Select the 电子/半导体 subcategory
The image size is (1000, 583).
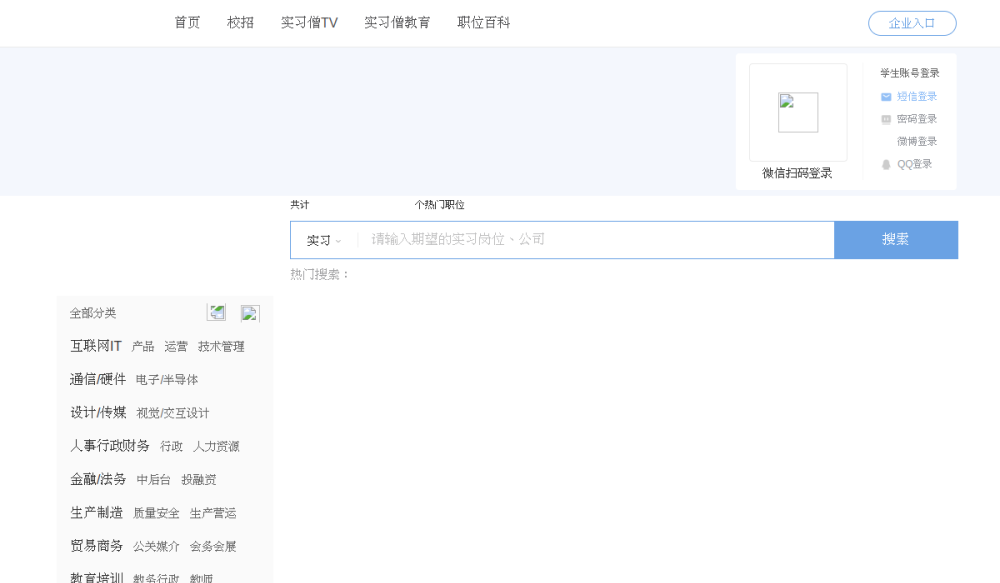tap(167, 380)
